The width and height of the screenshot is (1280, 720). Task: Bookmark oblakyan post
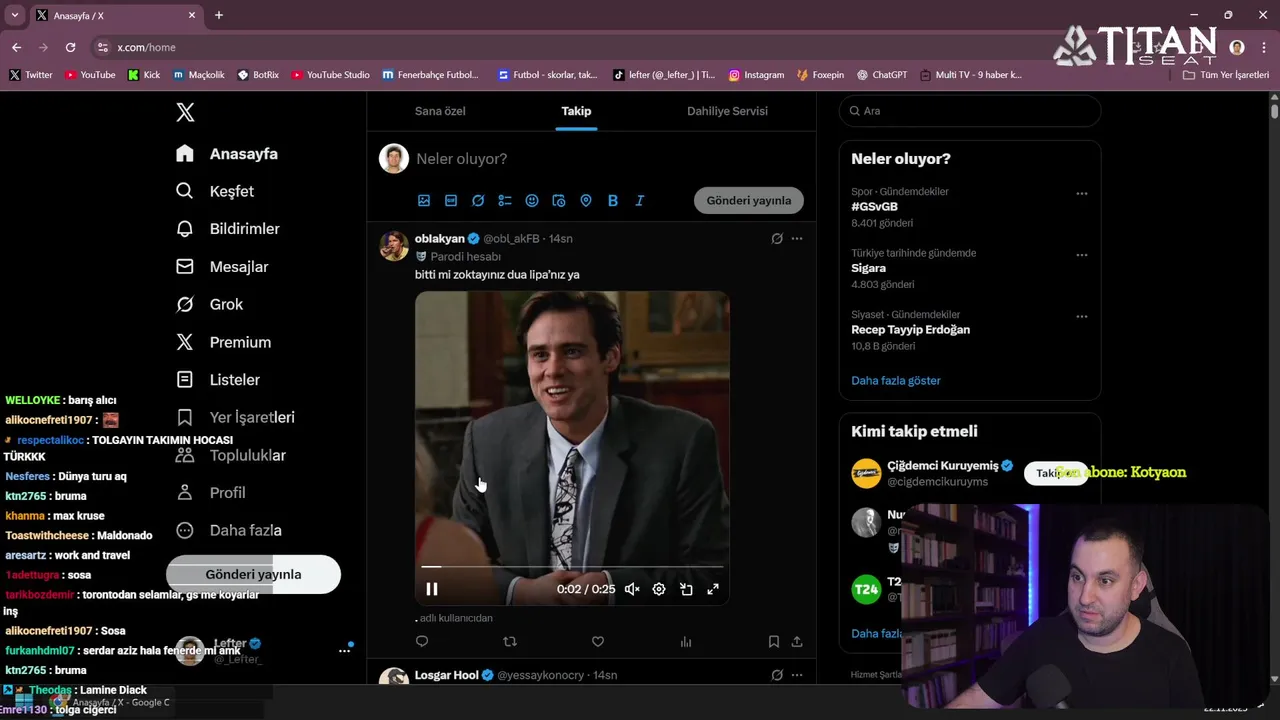coord(774,642)
